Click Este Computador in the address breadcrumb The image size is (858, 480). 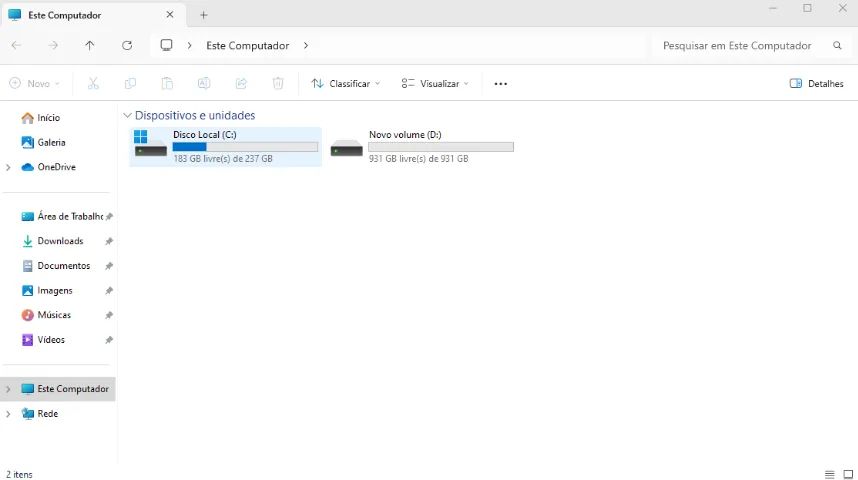pyautogui.click(x=247, y=45)
